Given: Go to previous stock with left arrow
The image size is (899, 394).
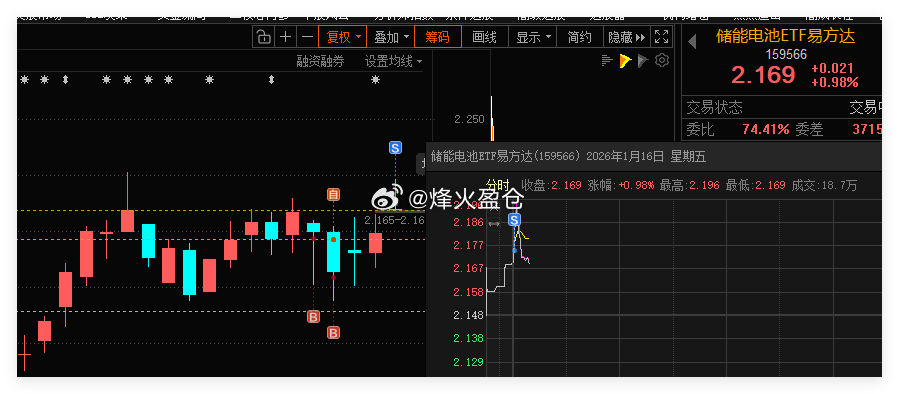Looking at the screenshot, I should coord(692,41).
